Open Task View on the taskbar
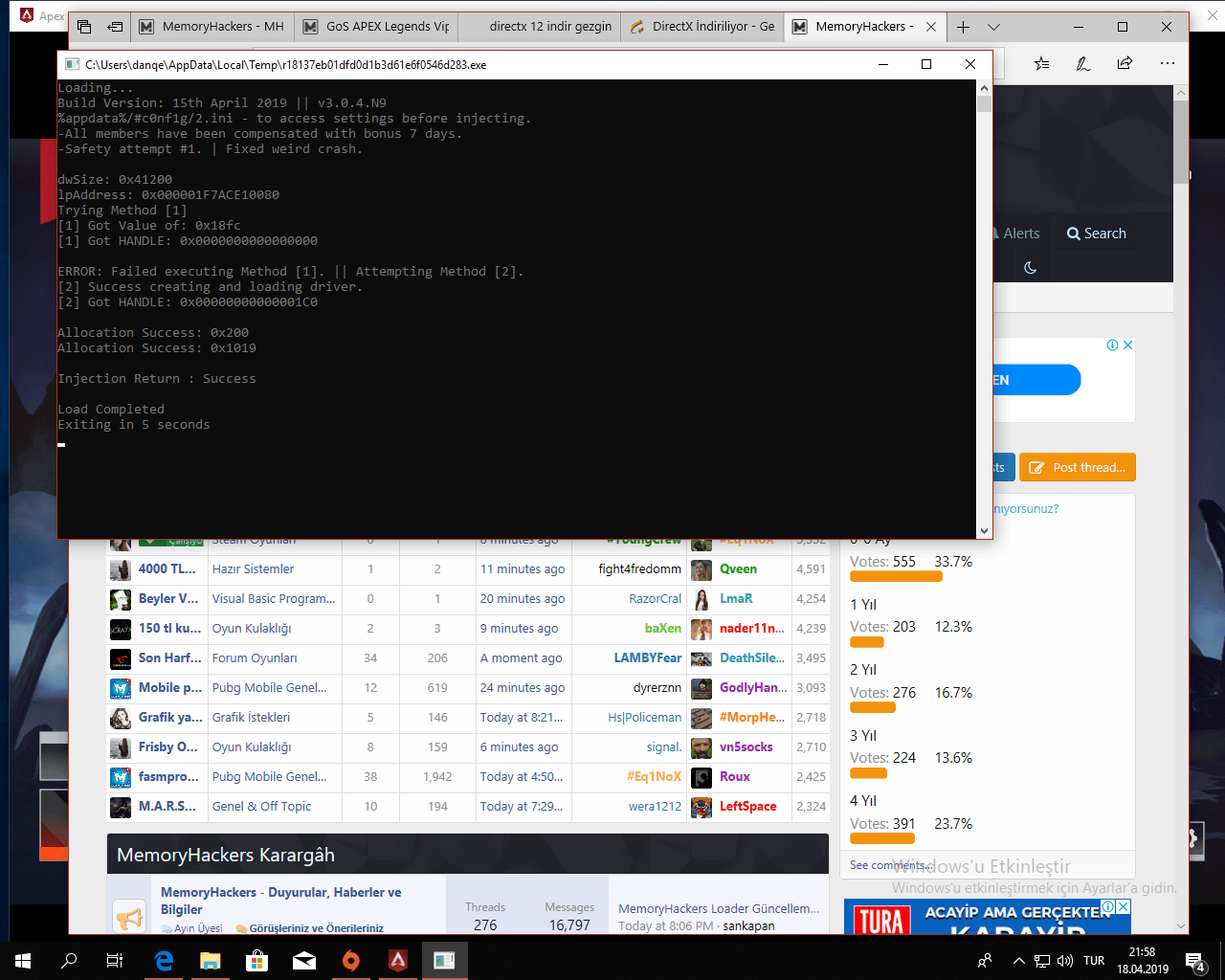 115,961
